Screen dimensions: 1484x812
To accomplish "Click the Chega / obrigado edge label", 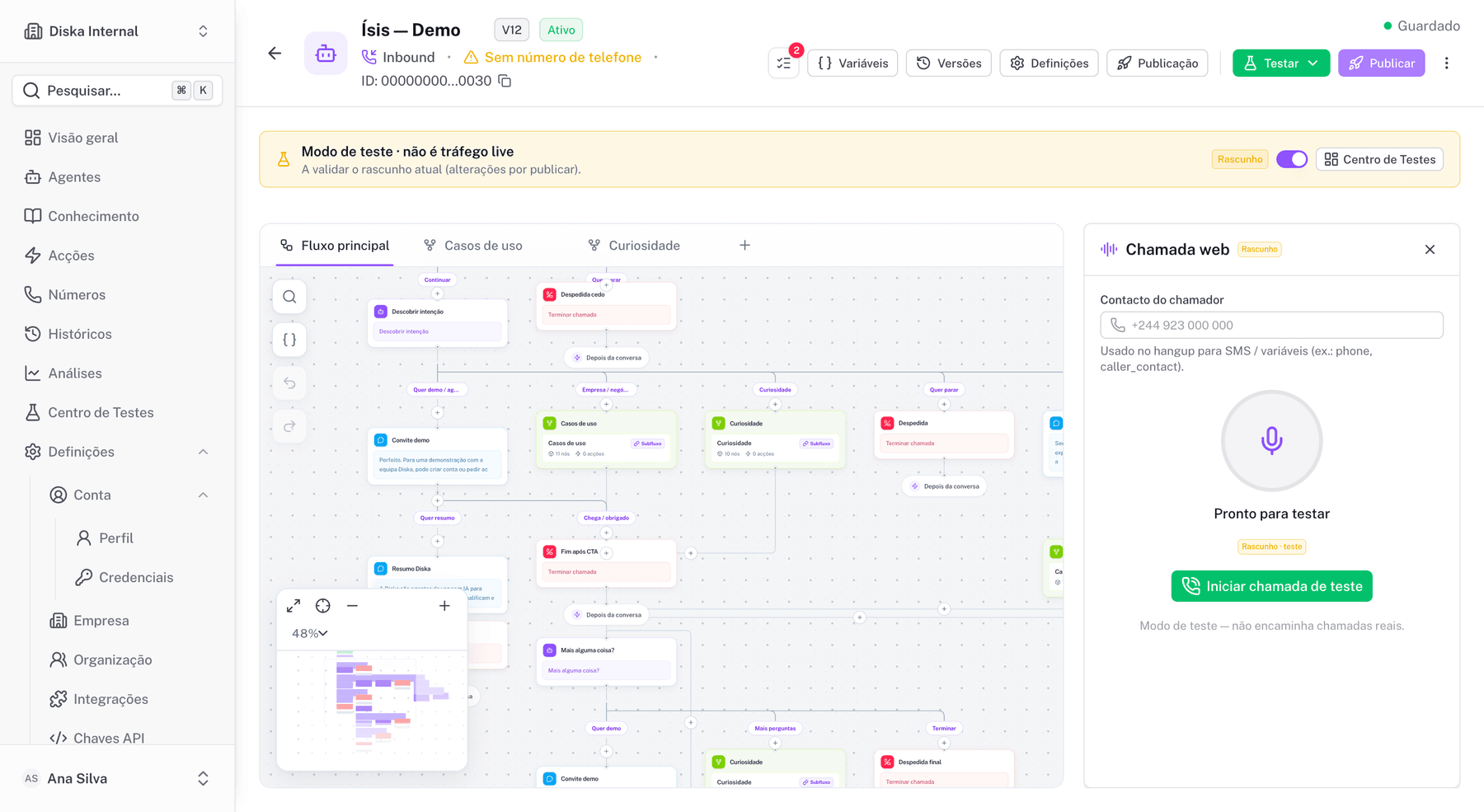I will tap(606, 518).
